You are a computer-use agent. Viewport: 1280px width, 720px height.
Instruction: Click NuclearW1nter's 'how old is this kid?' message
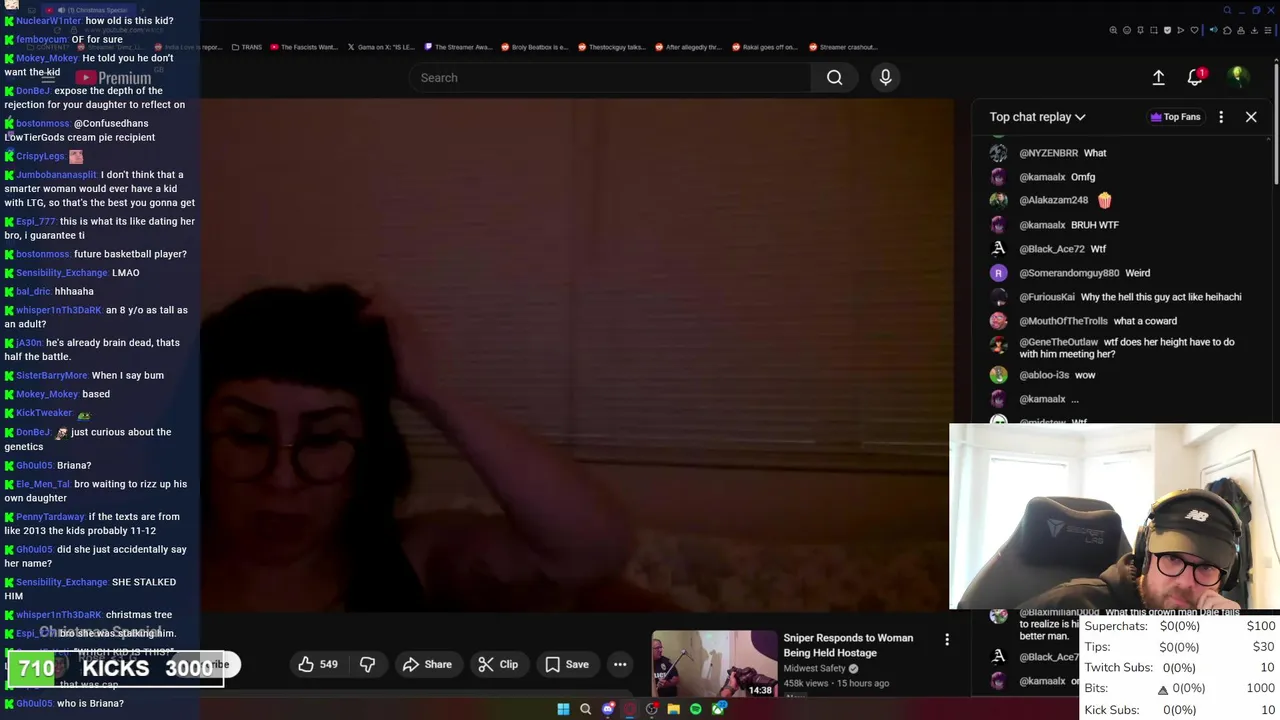click(x=95, y=21)
